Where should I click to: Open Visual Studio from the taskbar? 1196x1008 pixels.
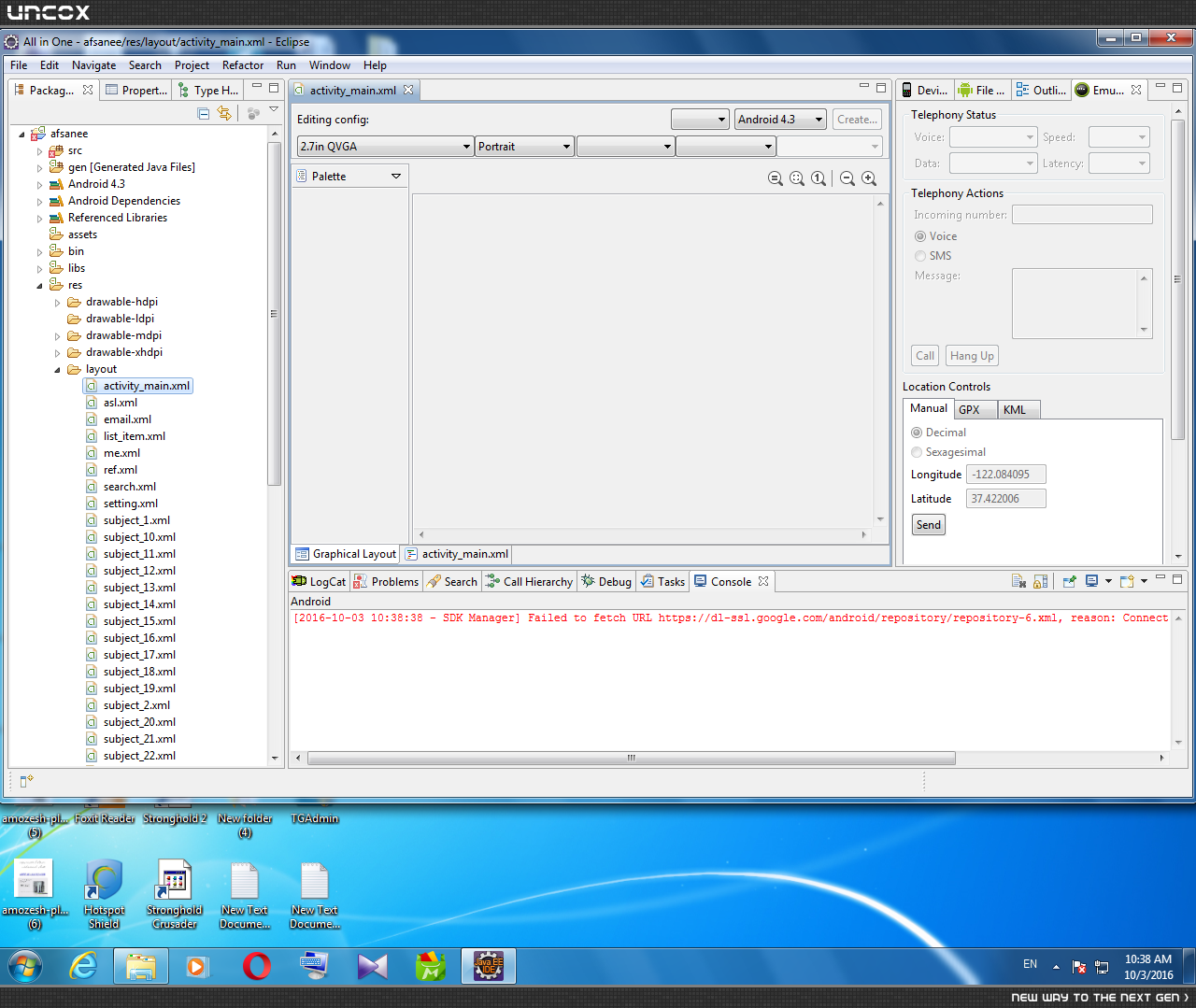[373, 966]
